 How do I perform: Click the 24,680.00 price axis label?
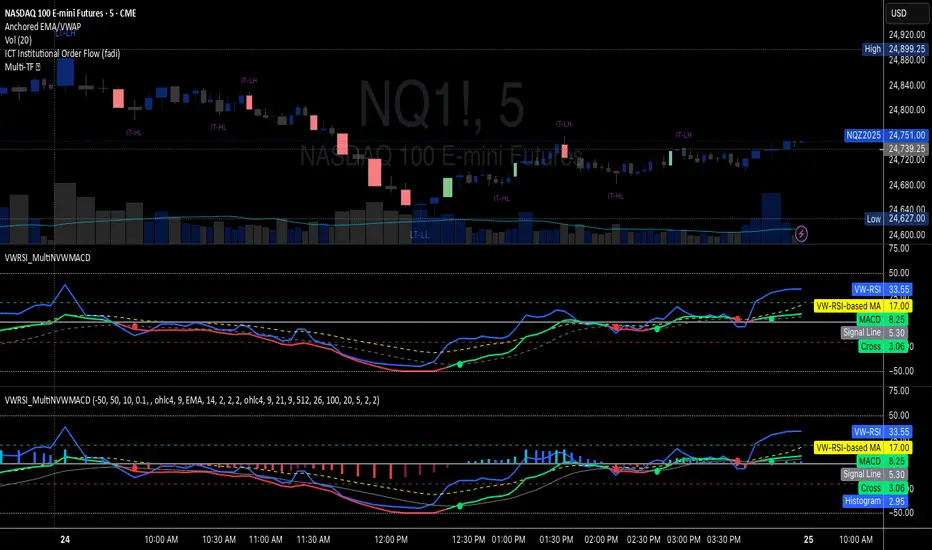click(x=907, y=185)
